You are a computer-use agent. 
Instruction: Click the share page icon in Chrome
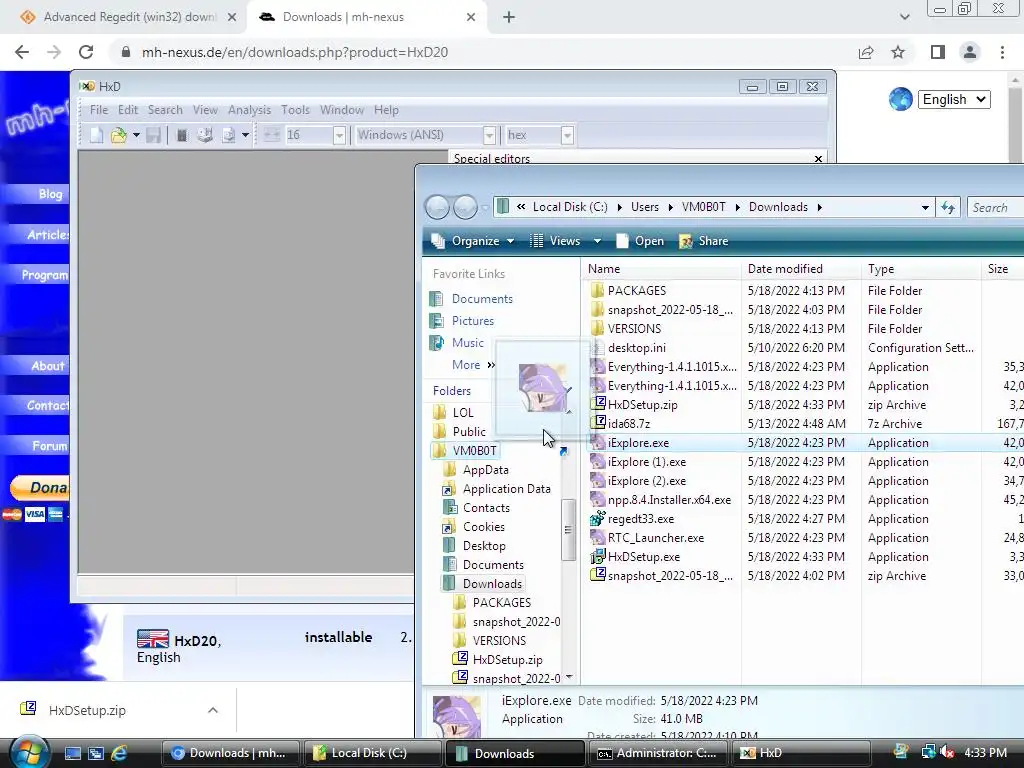tap(866, 52)
